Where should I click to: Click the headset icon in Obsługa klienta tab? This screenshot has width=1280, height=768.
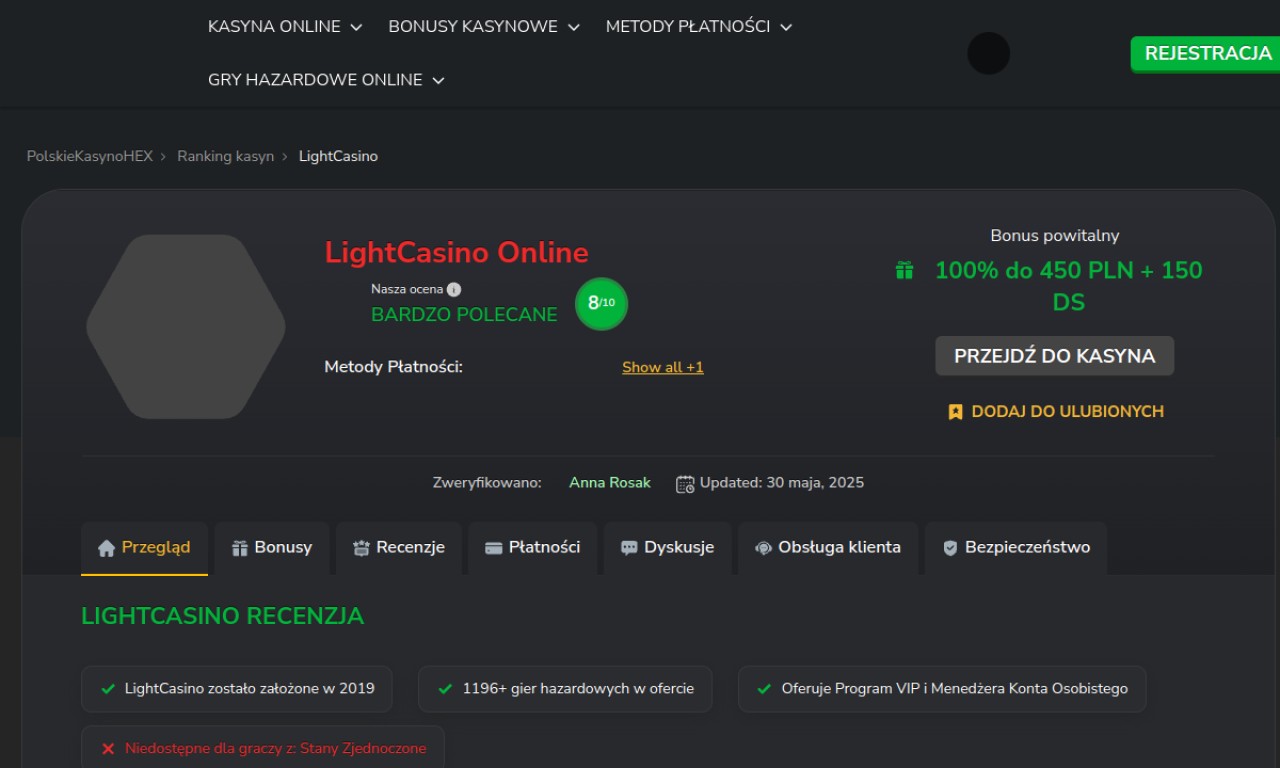coord(763,548)
